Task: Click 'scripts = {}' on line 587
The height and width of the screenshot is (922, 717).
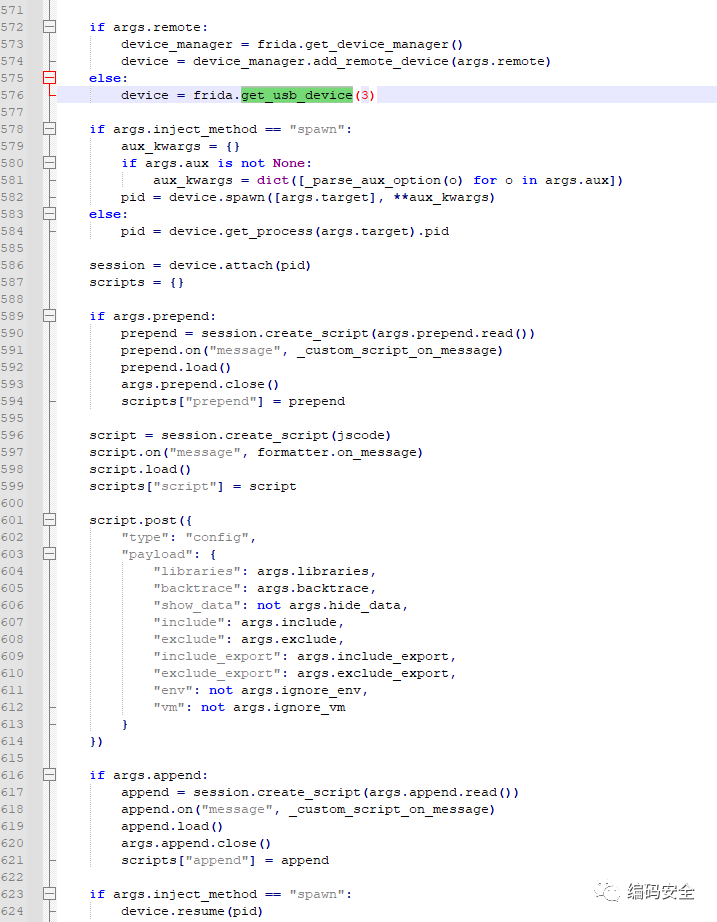Action: pyautogui.click(x=136, y=283)
